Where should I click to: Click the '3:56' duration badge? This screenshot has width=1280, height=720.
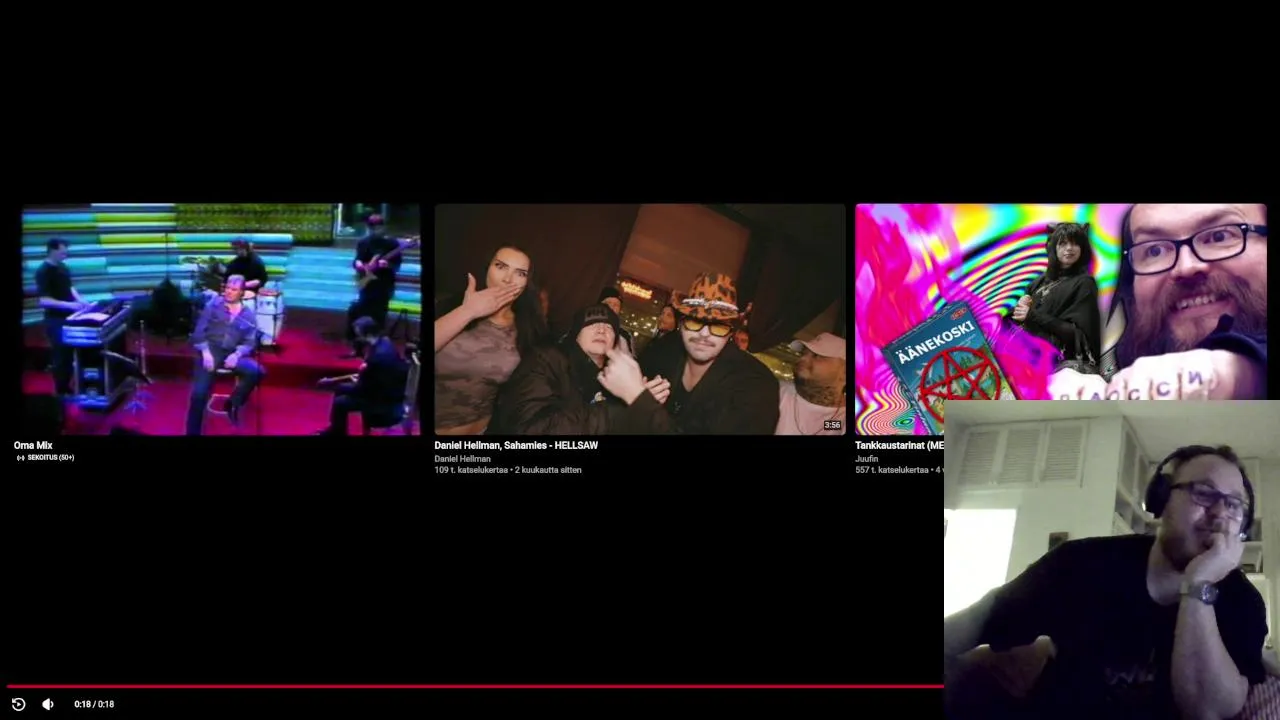point(832,425)
